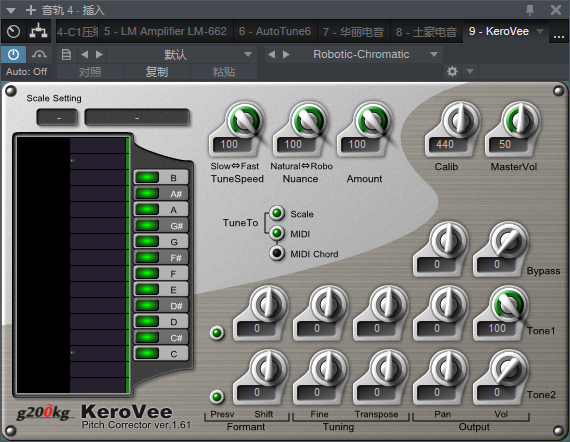Open the Robotic-Chromatic program dropdown
The width and height of the screenshot is (570, 442).
(433, 55)
